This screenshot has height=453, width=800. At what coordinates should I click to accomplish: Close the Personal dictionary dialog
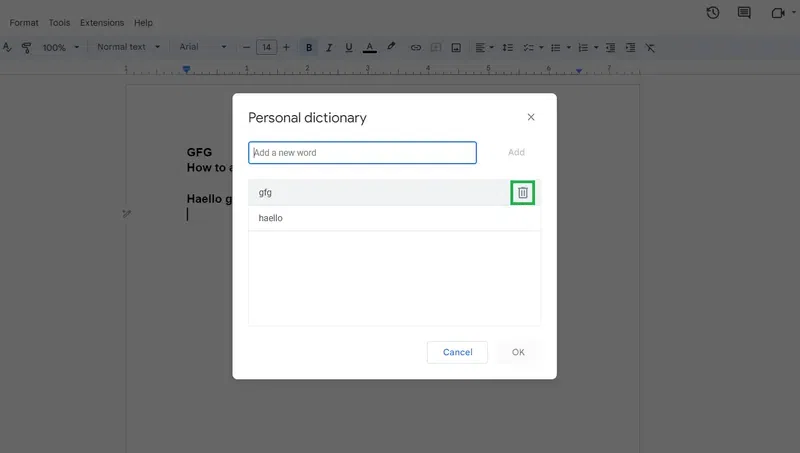531,117
